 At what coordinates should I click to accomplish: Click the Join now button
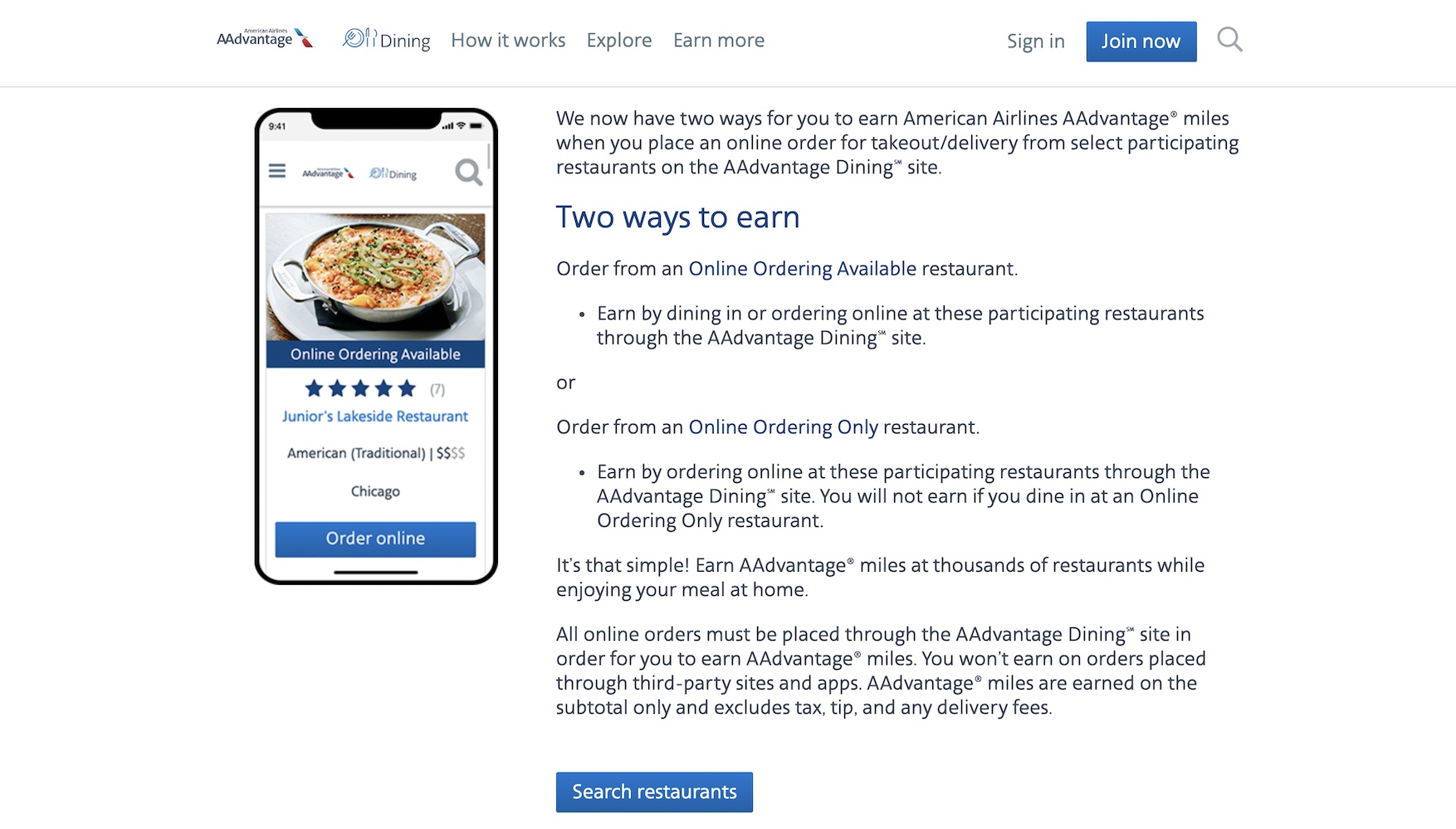1141,41
